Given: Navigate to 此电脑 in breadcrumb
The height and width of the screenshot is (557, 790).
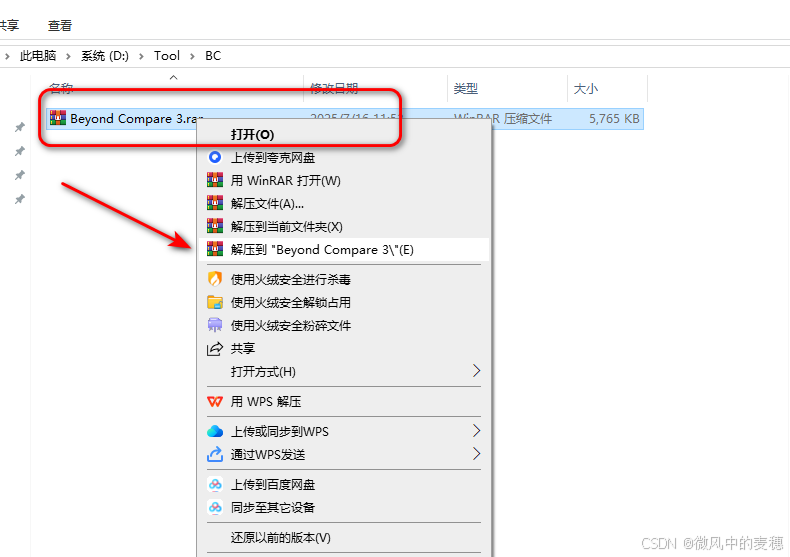Looking at the screenshot, I should coord(38,56).
